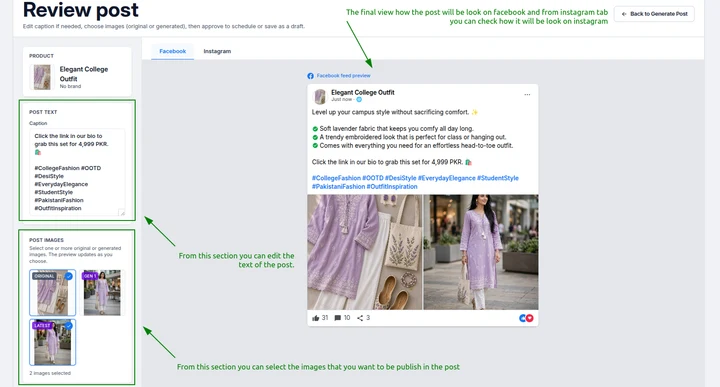Click the ORIGINAL badge on first thumbnail
720x387 pixels.
[44, 276]
